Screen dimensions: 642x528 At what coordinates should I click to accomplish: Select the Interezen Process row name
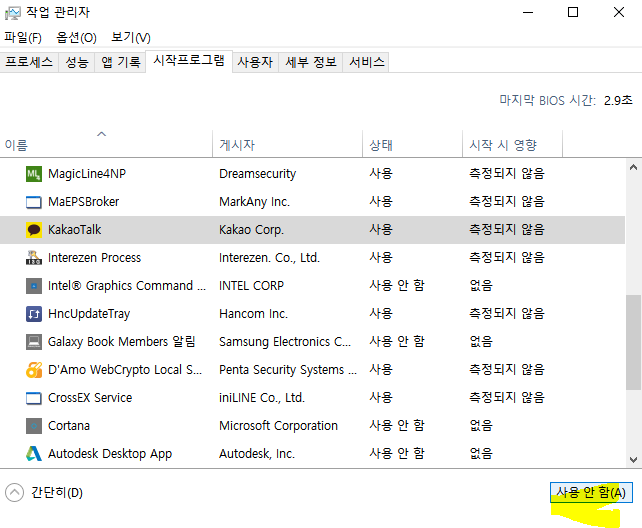click(x=94, y=258)
